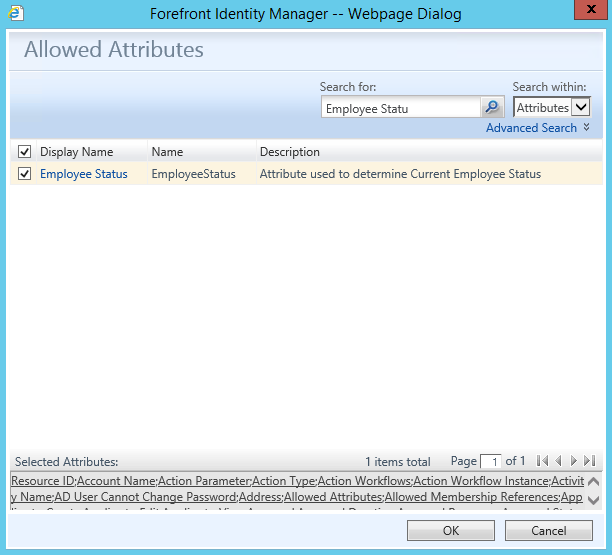612x555 pixels.
Task: Uncheck the Employee Status row checkbox
Action: click(24, 174)
